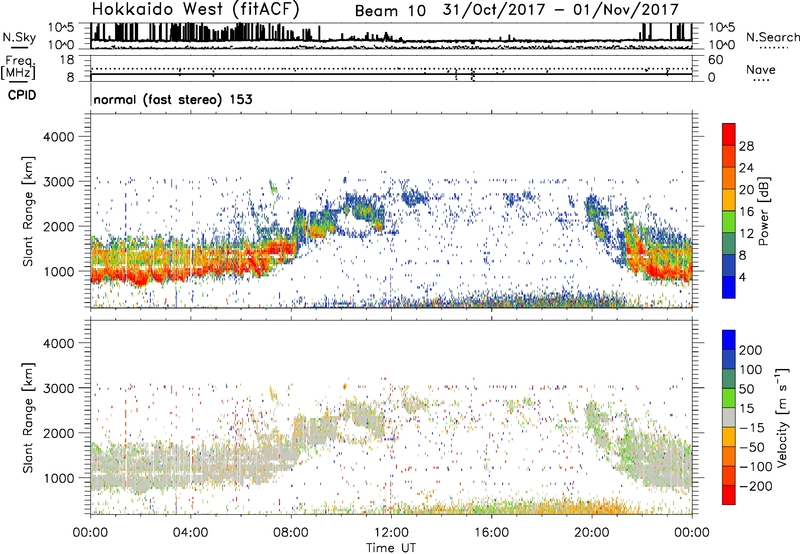The width and height of the screenshot is (800, 554).
Task: Click the 'Power [dB]' colorbar label
Action: (x=763, y=211)
